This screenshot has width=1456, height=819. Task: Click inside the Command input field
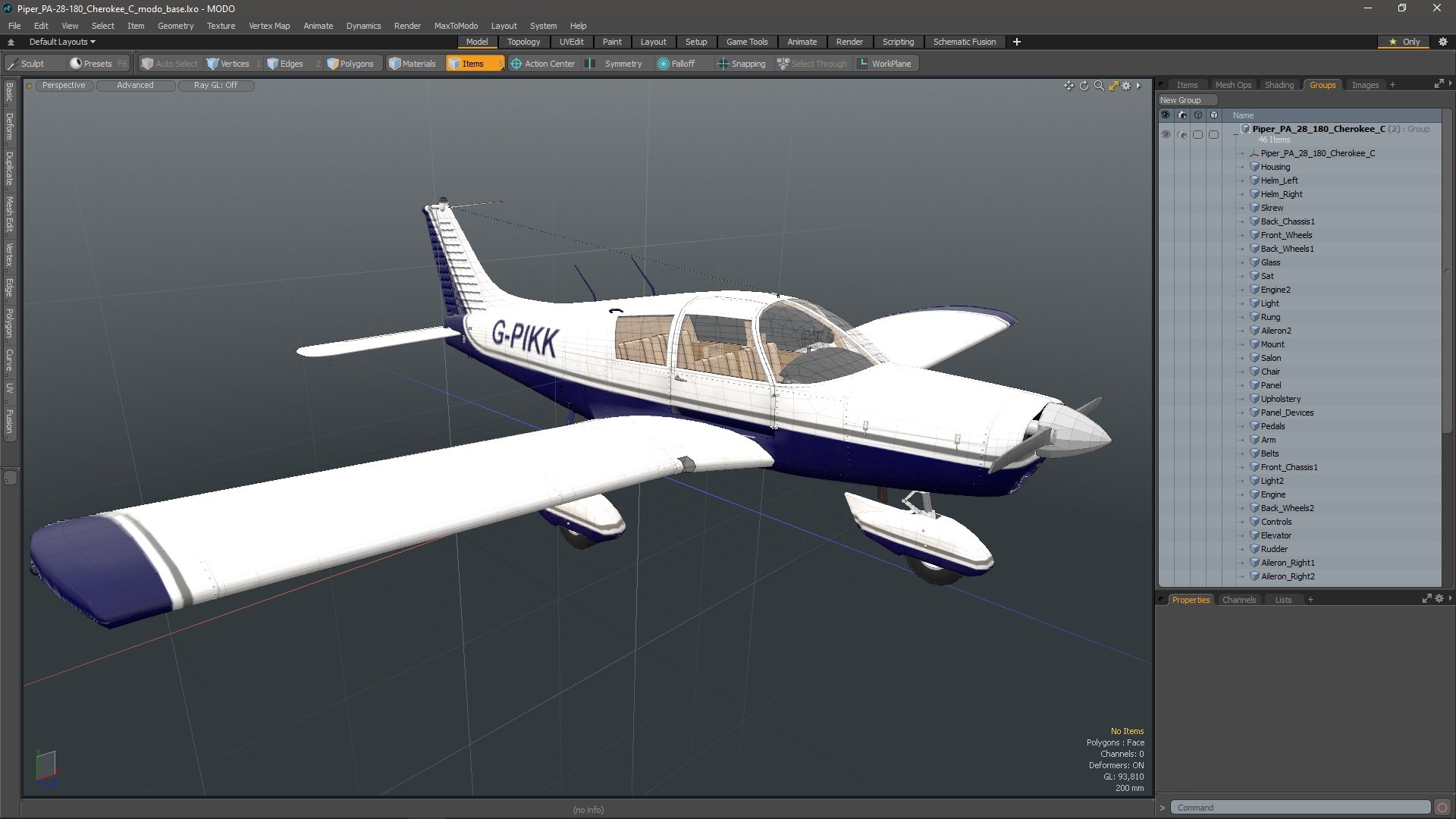click(x=1300, y=808)
